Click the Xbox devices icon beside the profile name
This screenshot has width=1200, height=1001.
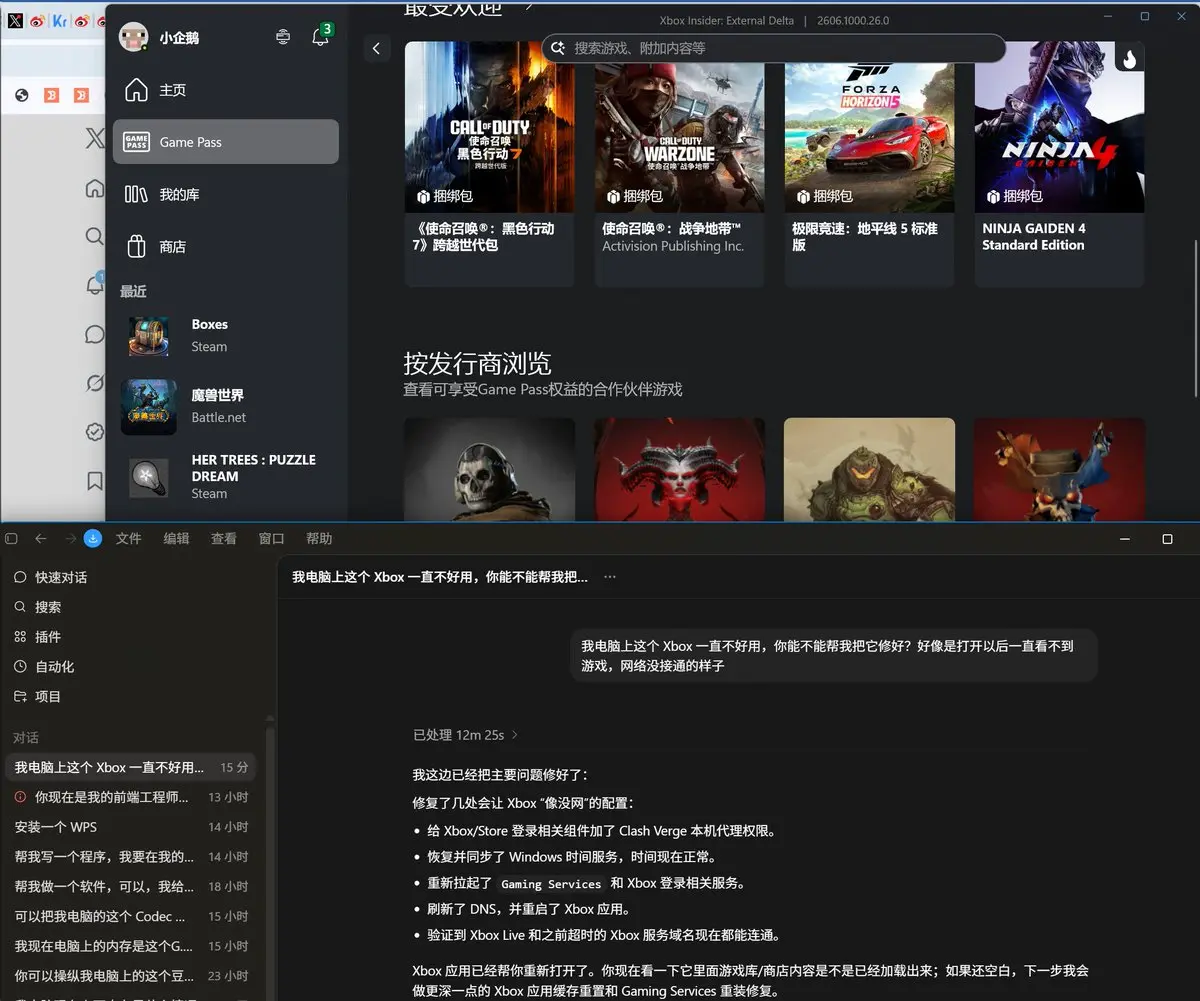(283, 37)
